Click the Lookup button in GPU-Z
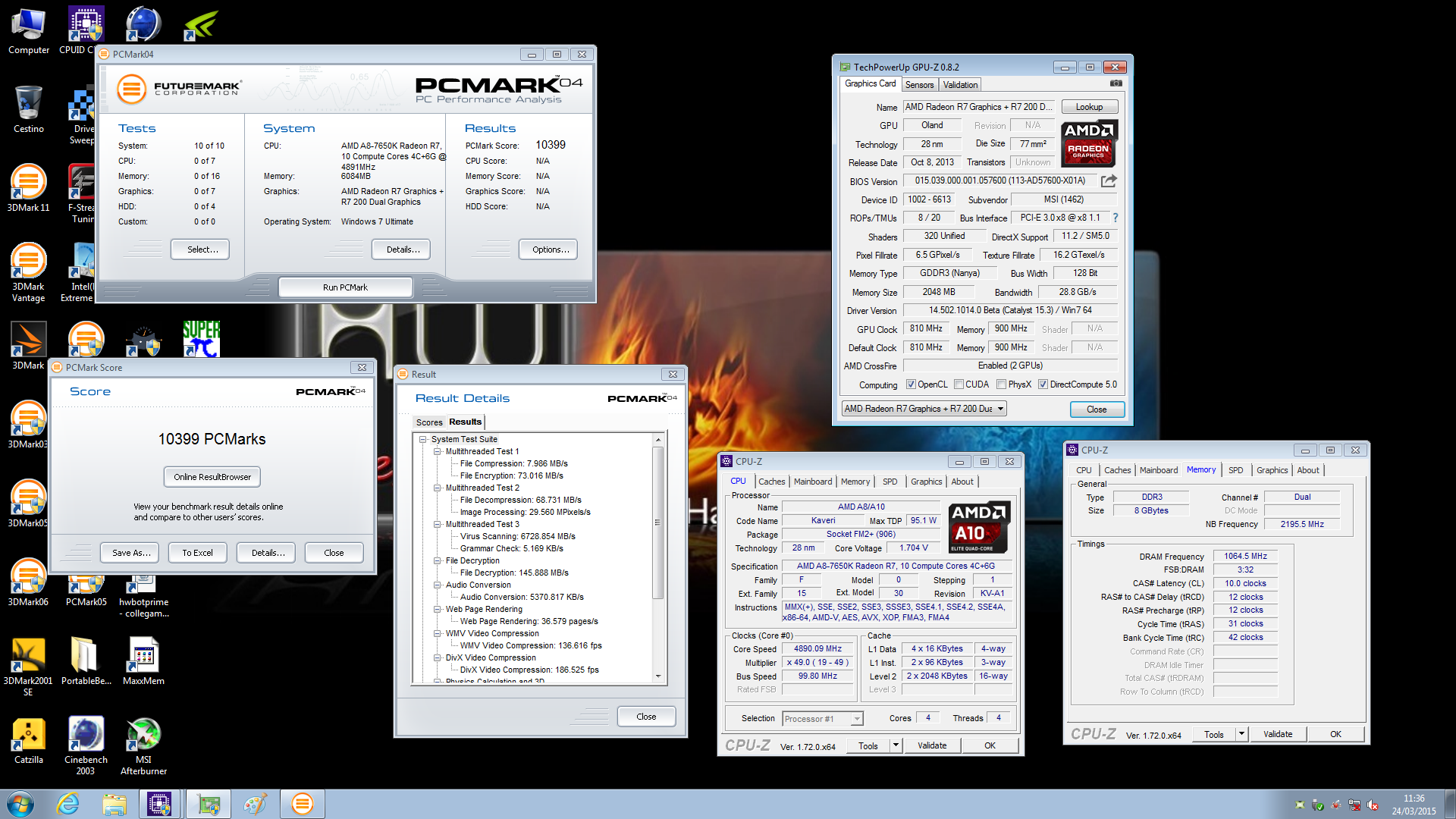The image size is (1456, 819). click(x=1089, y=107)
